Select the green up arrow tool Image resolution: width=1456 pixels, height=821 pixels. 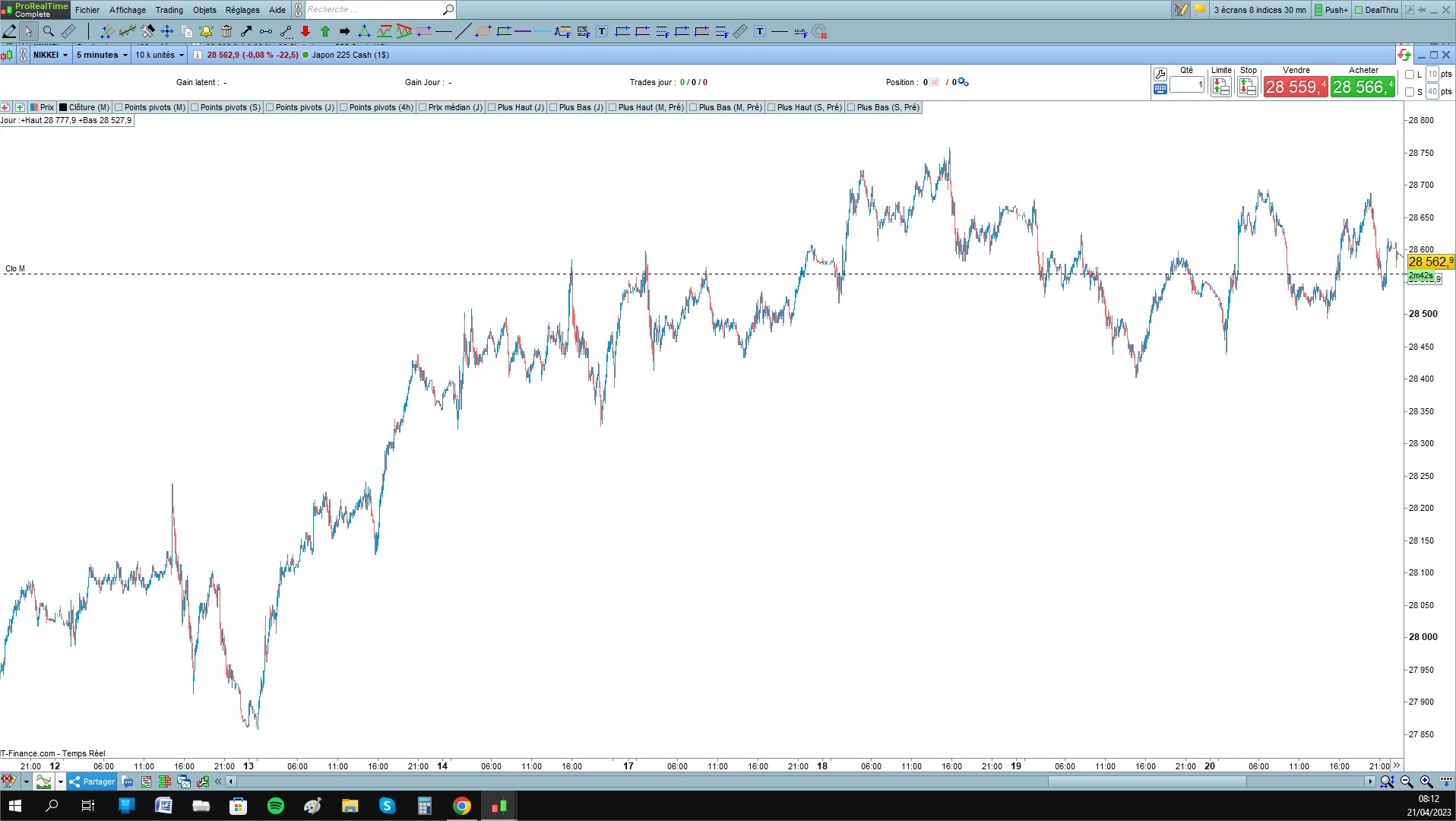coord(325,31)
